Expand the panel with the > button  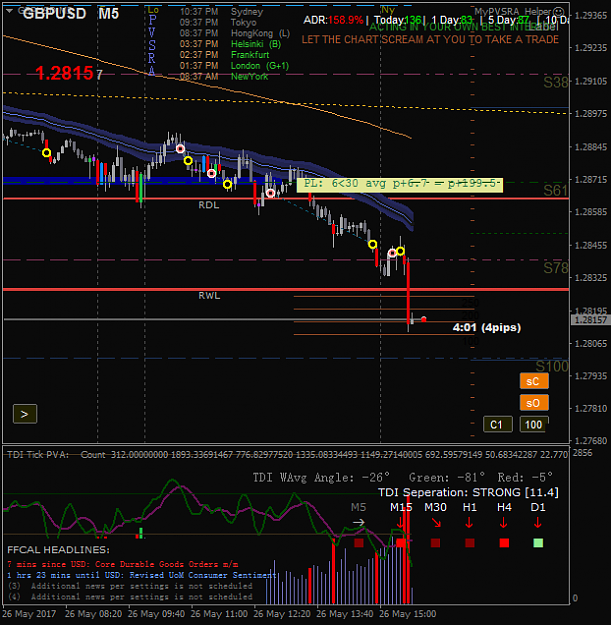[x=25, y=414]
